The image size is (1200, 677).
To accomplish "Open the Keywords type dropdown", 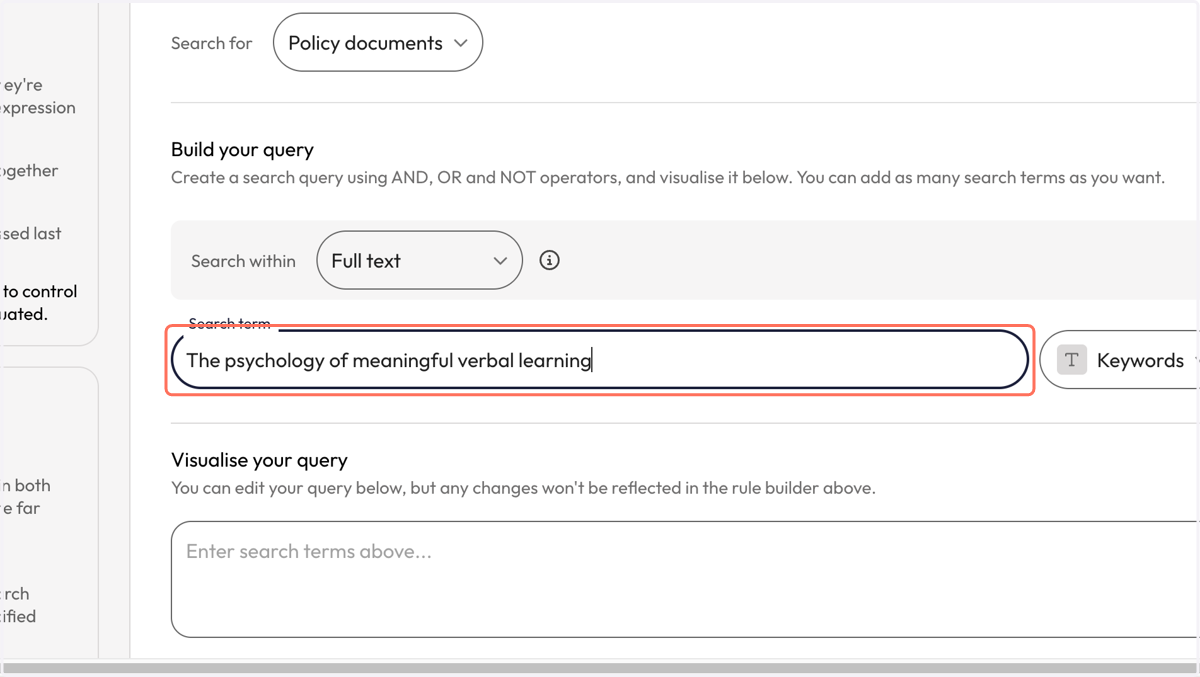I will [1120, 360].
